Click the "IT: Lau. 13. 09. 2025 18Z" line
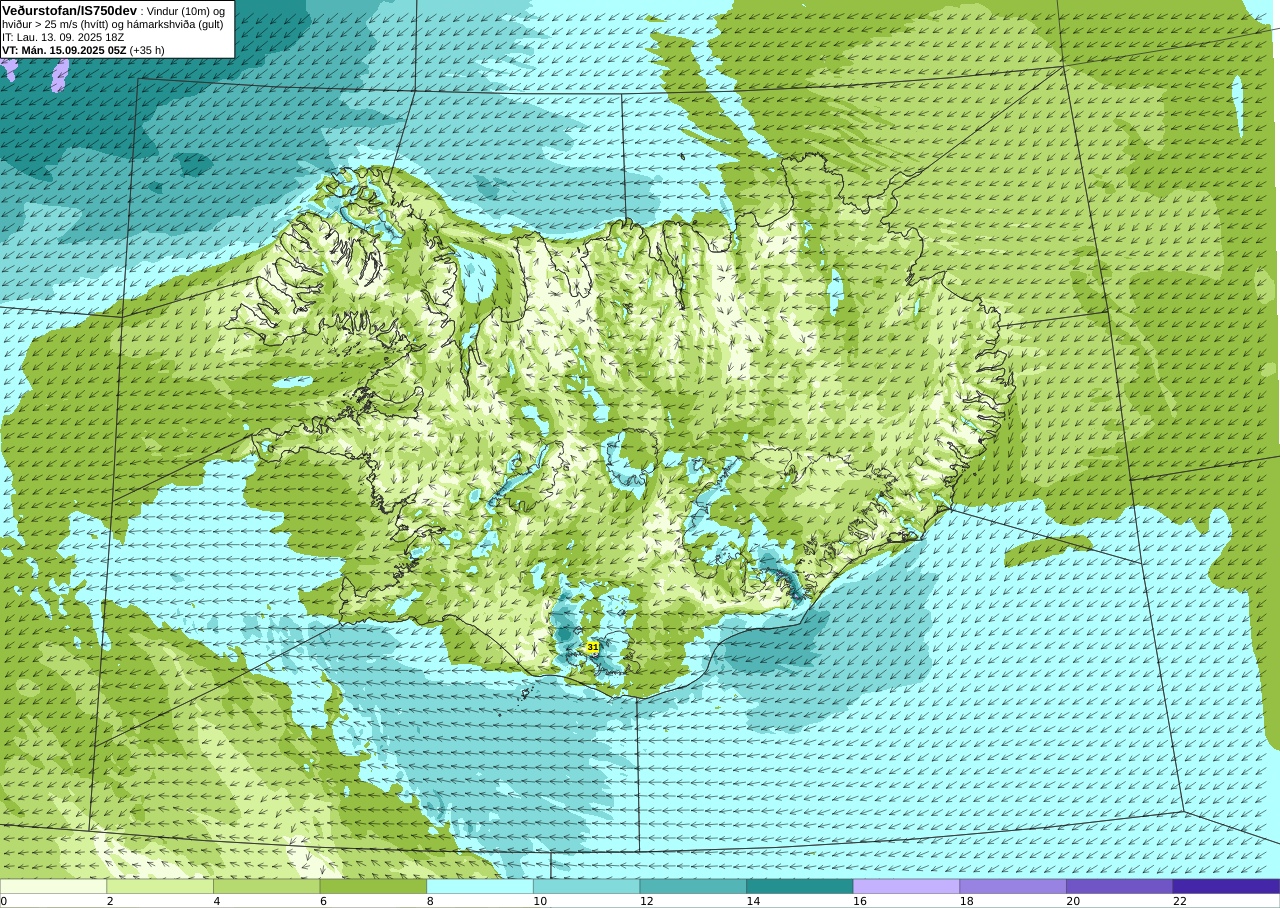1280x908 pixels. [x=63, y=37]
